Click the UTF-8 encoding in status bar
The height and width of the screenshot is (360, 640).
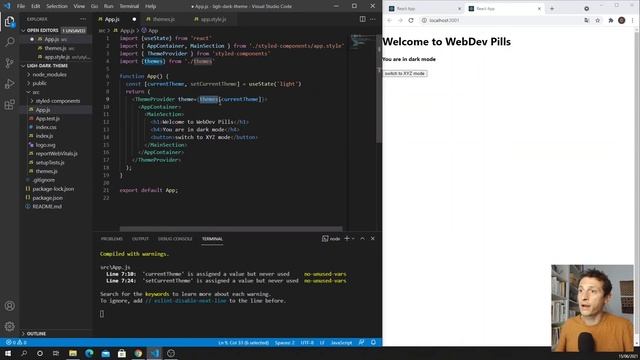pyautogui.click(x=307, y=342)
